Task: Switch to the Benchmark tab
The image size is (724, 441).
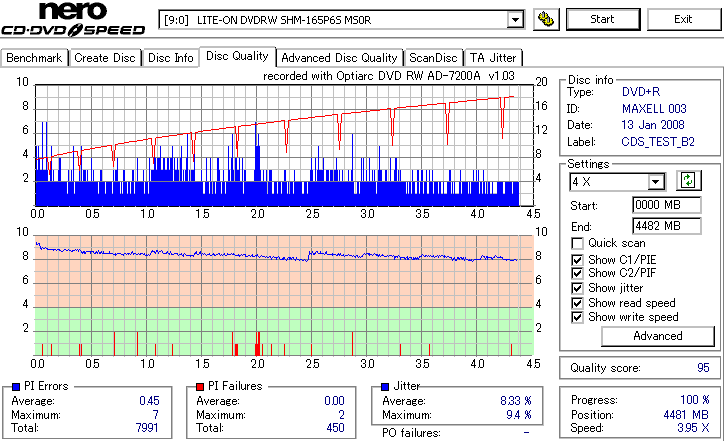Action: point(34,58)
